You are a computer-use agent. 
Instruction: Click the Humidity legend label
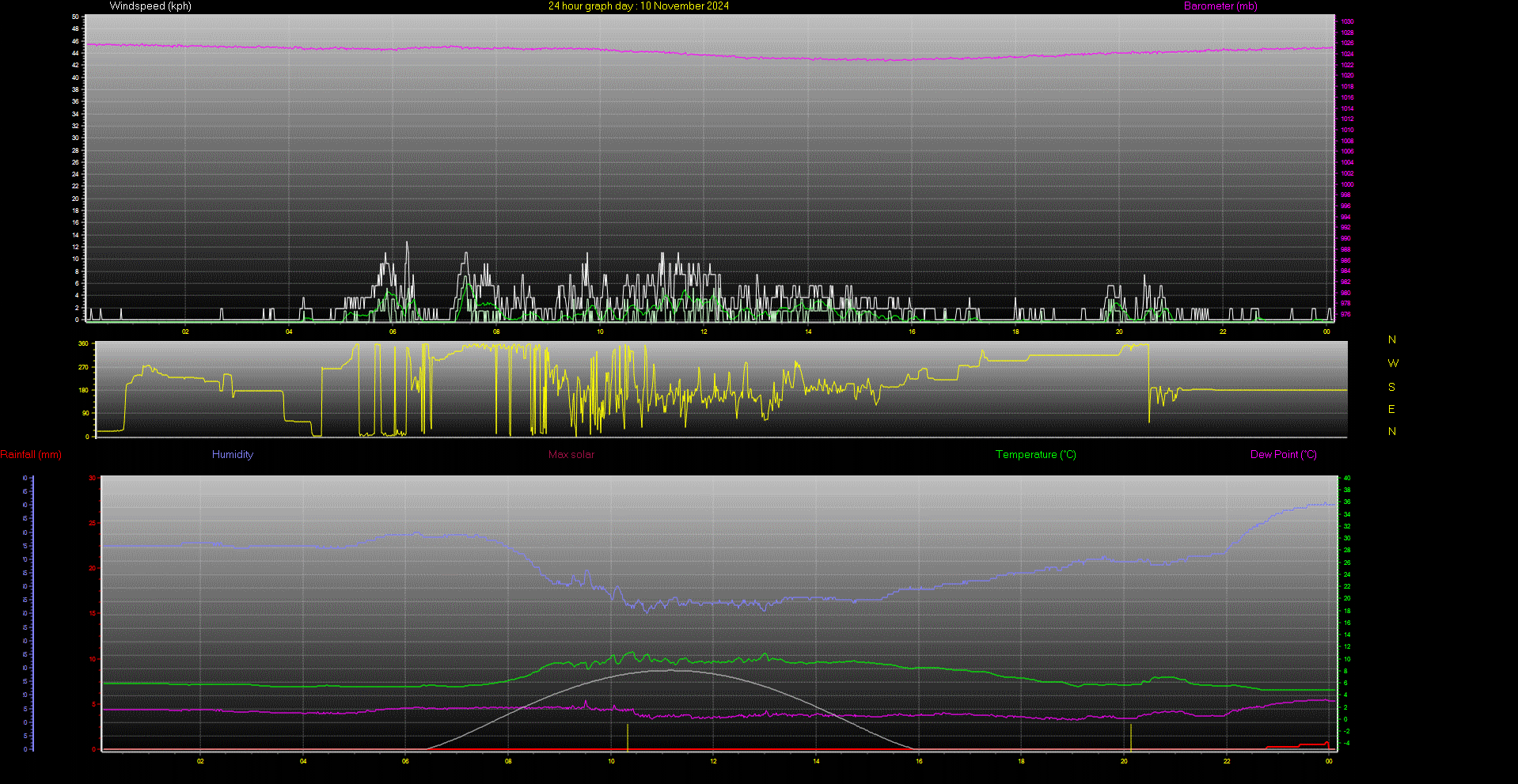pos(233,455)
